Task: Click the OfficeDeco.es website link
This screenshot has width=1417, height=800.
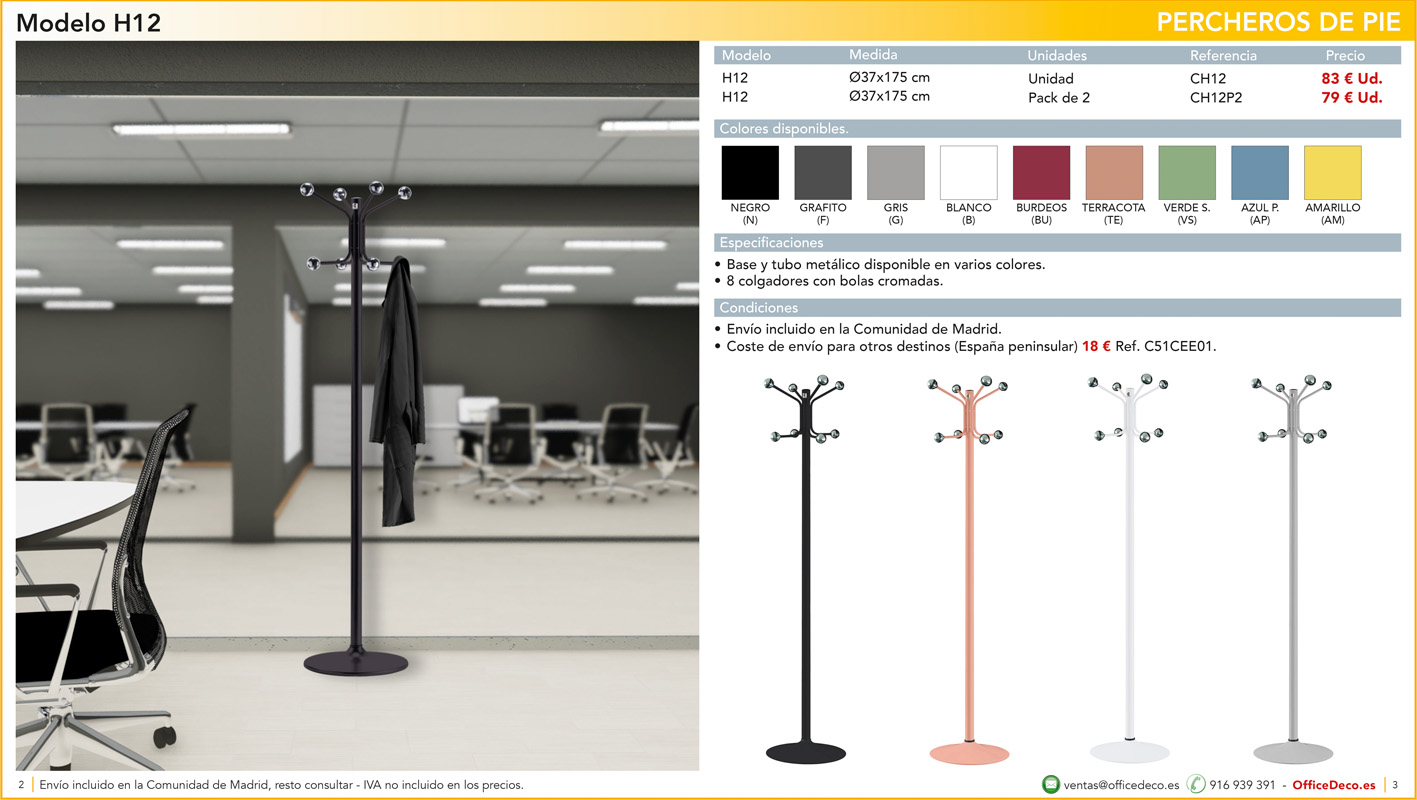Action: coord(1334,785)
